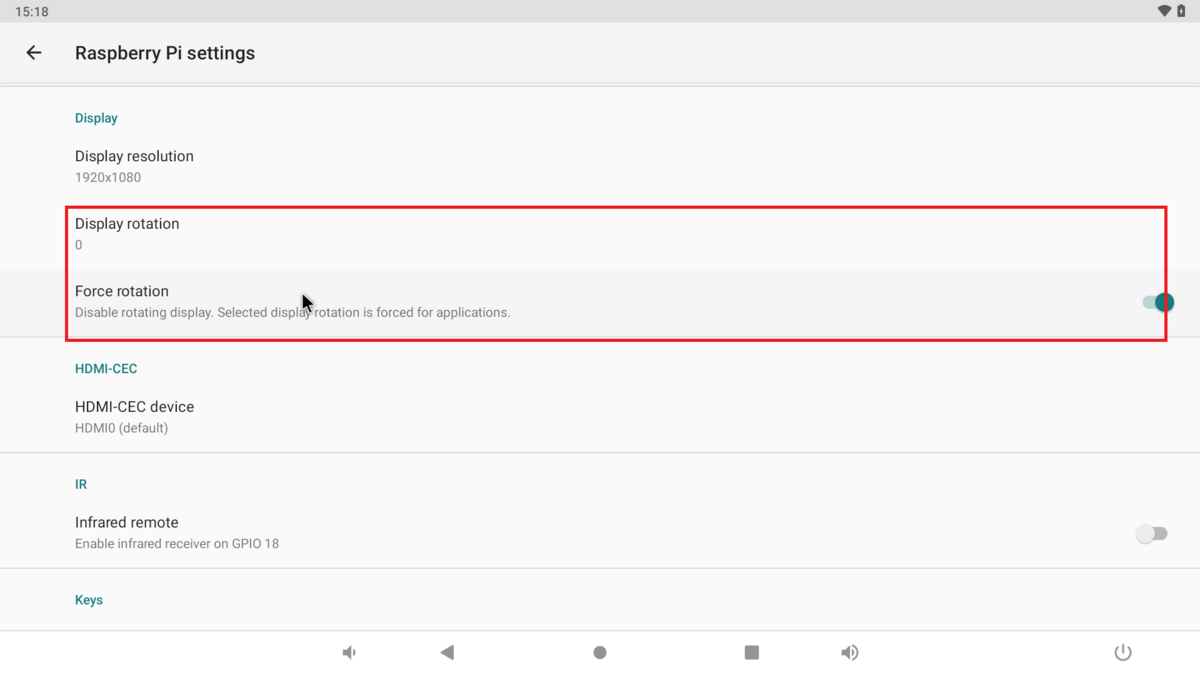Click the Force rotation label
Viewport: 1200px width, 675px height.
click(122, 291)
